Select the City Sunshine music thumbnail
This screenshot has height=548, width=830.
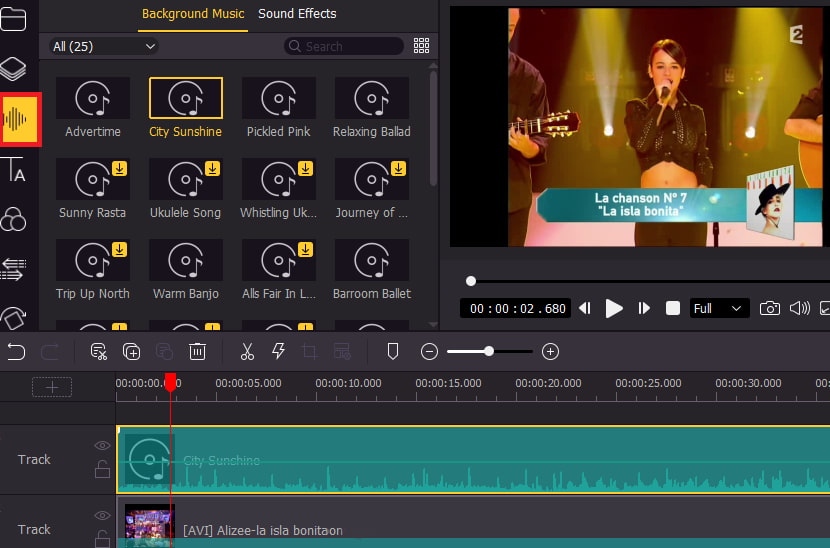pos(186,98)
